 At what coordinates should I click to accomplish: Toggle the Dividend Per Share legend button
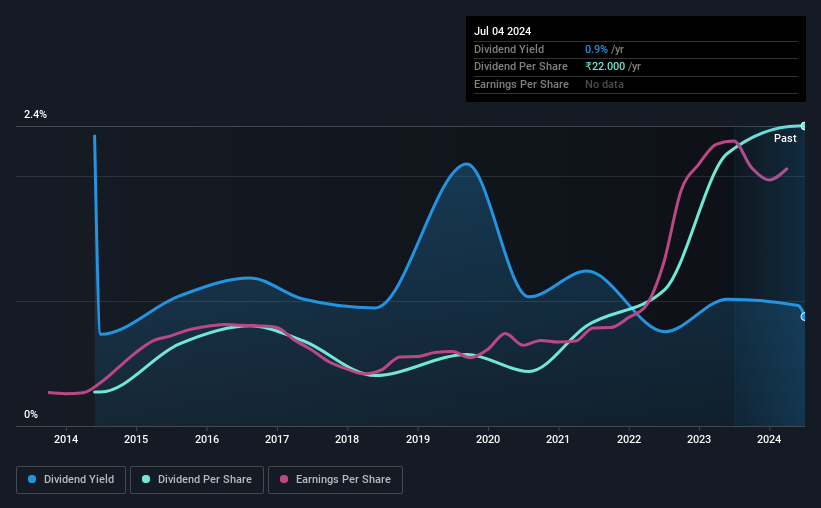click(197, 480)
